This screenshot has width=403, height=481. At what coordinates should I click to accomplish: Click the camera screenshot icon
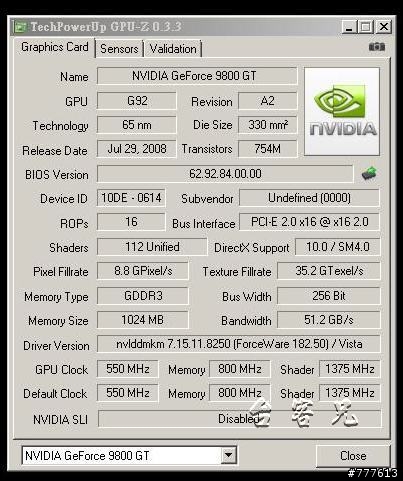pyautogui.click(x=377, y=47)
